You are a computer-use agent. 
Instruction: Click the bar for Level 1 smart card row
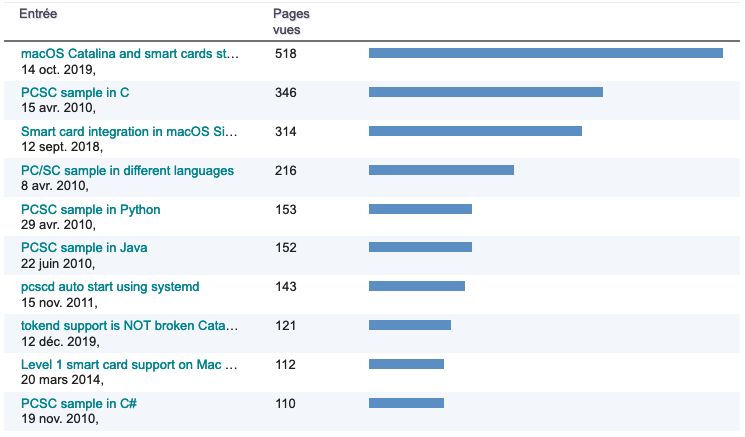coord(407,364)
